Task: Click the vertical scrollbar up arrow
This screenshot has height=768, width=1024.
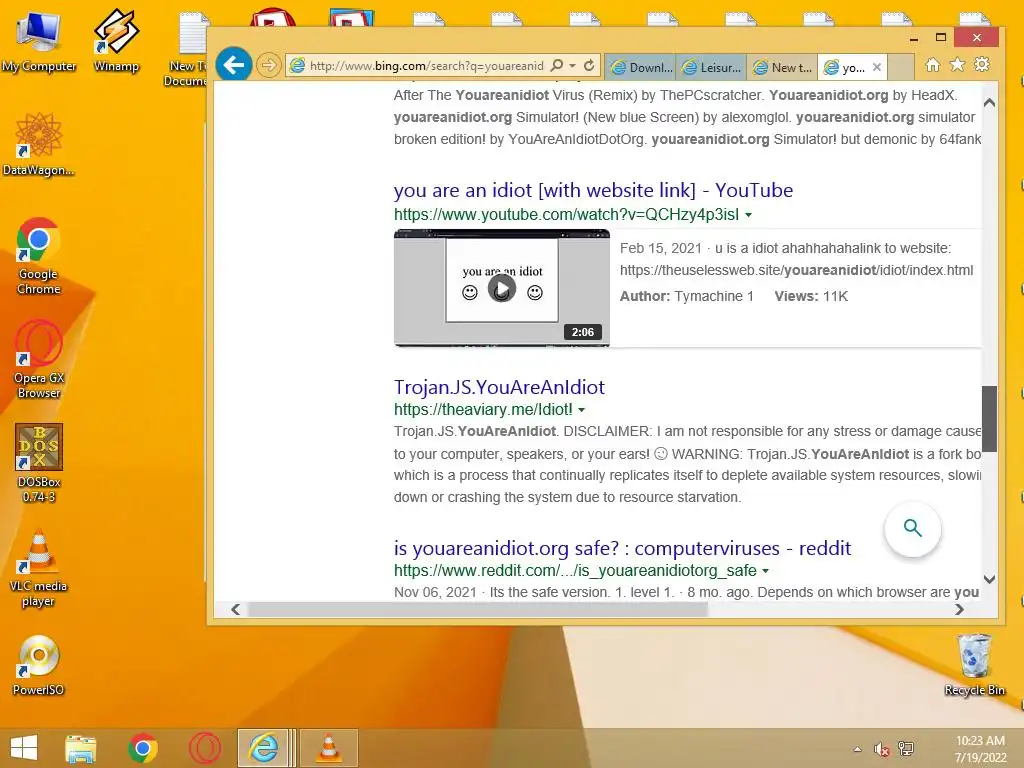Action: coord(989,103)
